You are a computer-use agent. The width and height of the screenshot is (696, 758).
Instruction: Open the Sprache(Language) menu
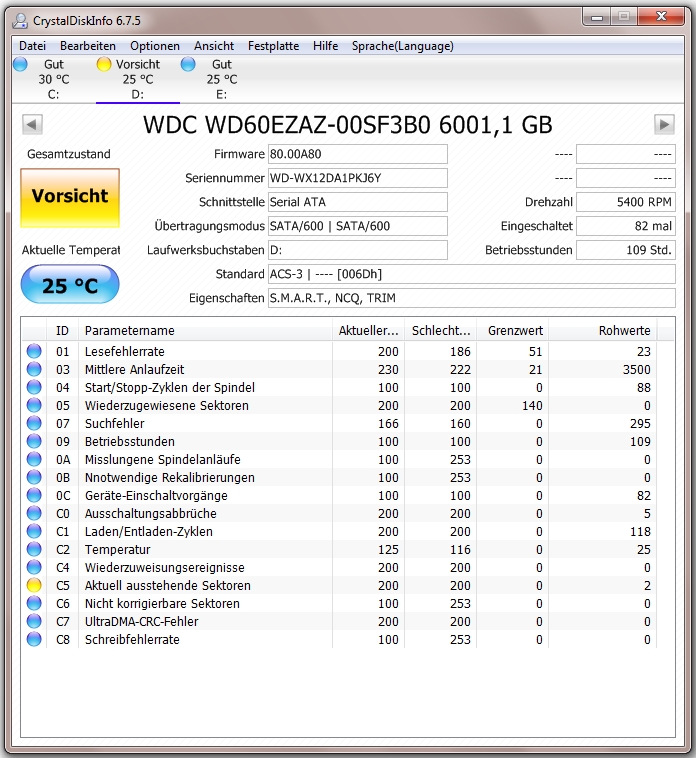(403, 46)
